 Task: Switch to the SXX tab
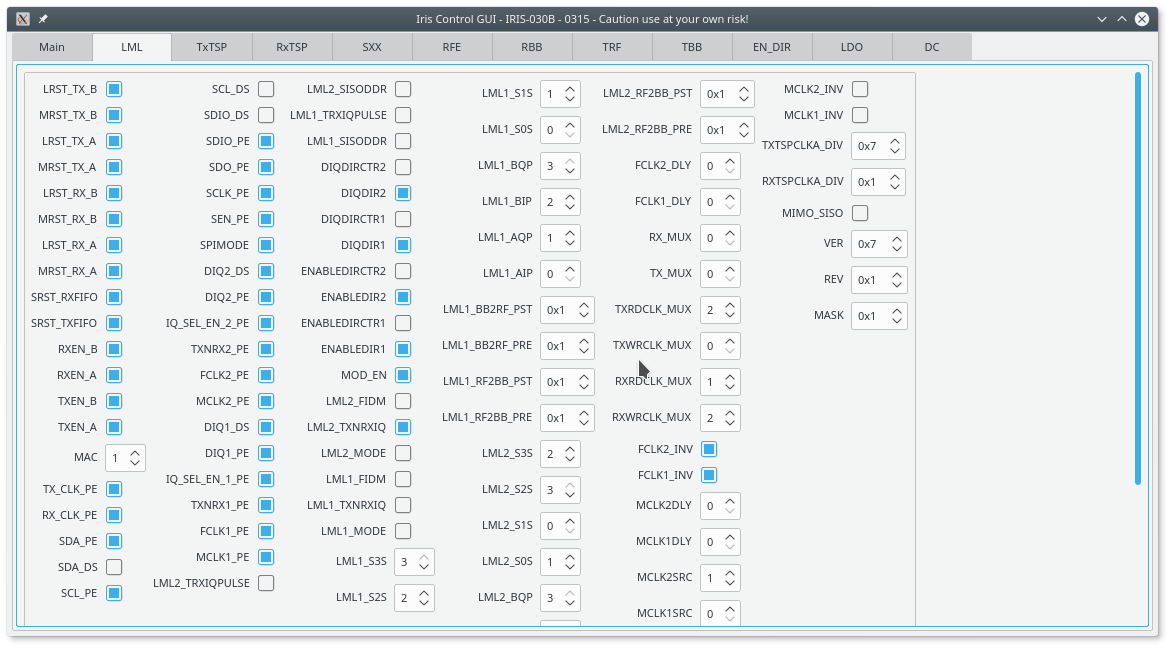(x=372, y=46)
